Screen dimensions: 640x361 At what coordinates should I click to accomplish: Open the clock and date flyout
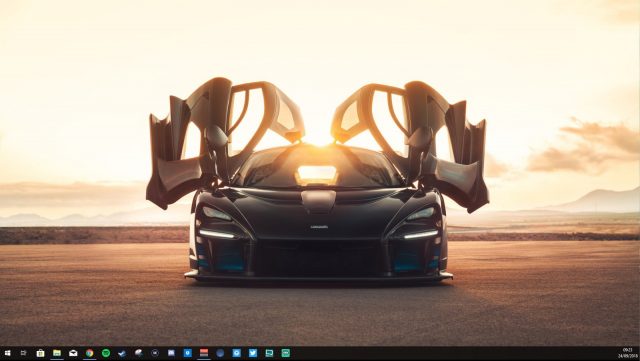pos(627,354)
